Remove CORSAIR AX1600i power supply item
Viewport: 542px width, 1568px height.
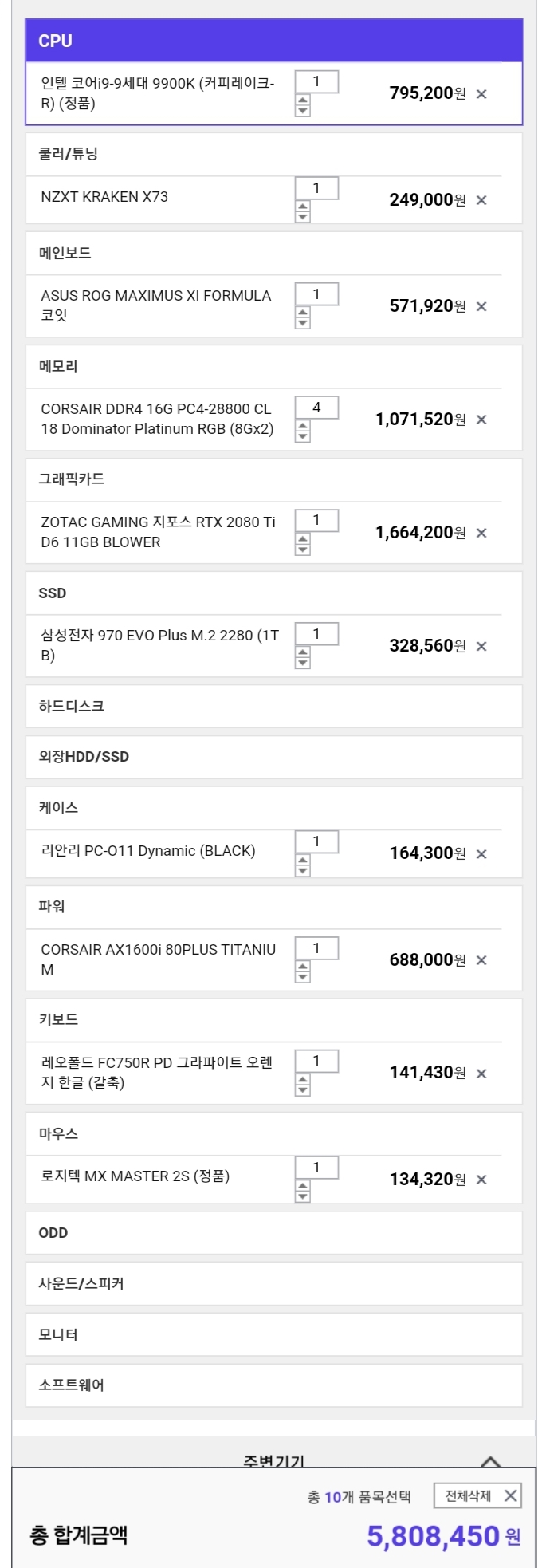(x=481, y=960)
